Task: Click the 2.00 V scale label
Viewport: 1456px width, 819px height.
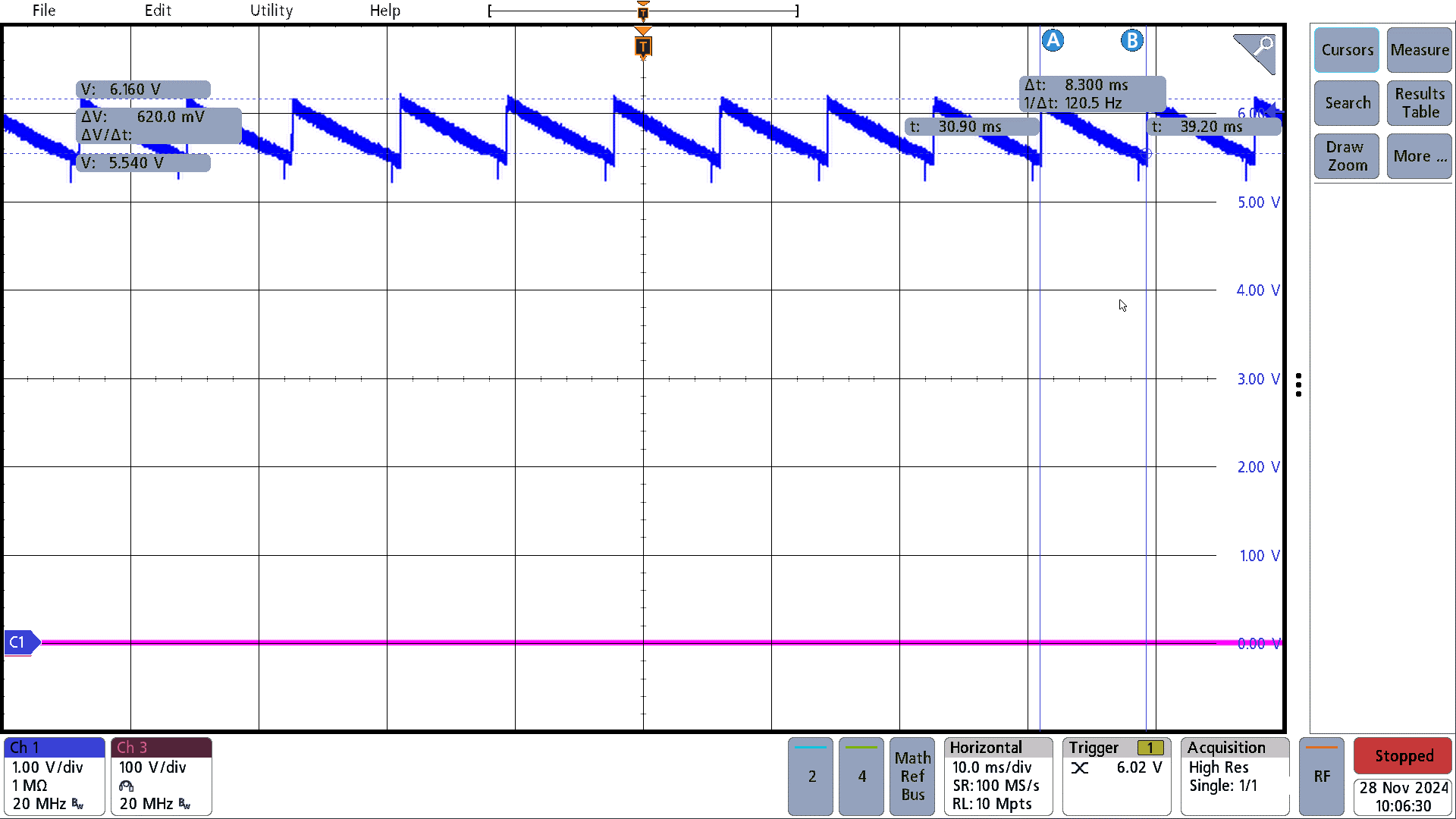Action: (x=1258, y=467)
